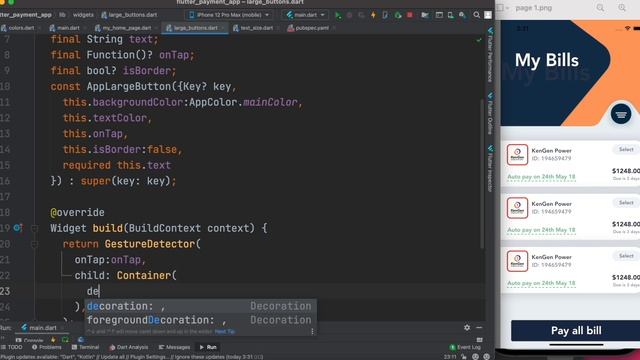Switch to colors.dart tab
640x360 pixels.
[x=18, y=28]
